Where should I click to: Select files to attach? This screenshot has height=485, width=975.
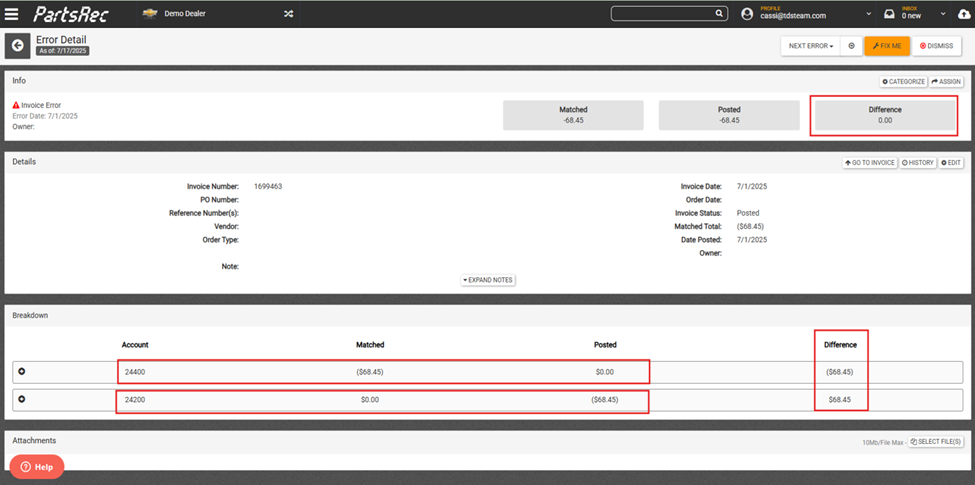(x=936, y=441)
